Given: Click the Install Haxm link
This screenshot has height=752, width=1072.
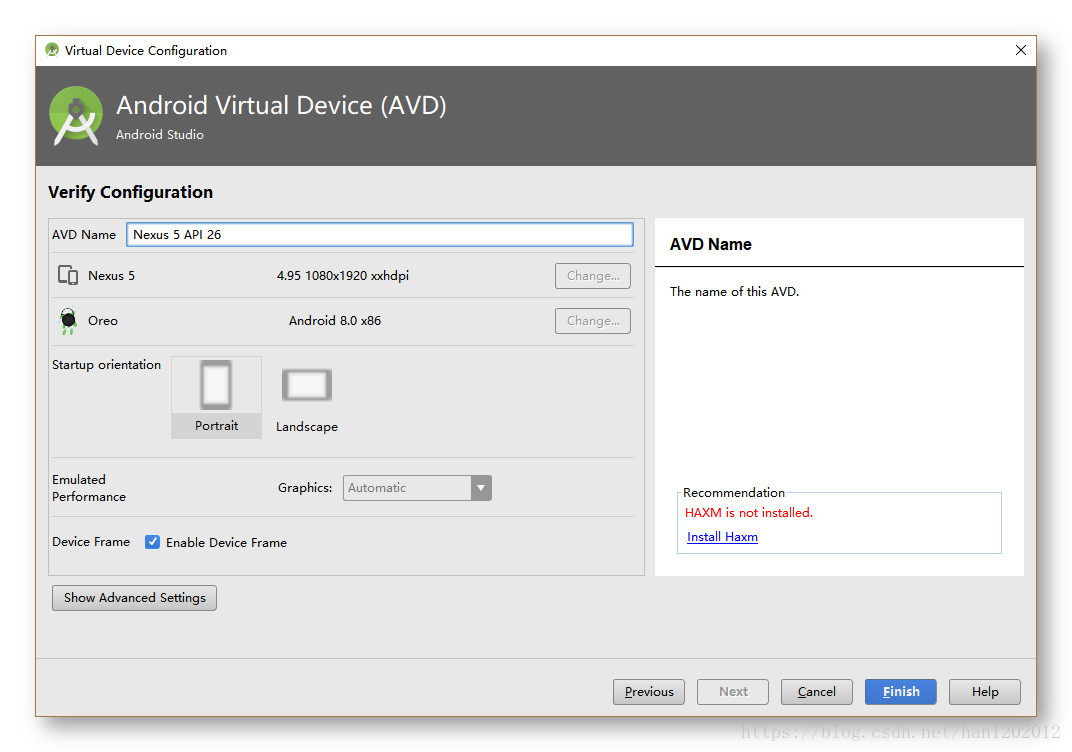Looking at the screenshot, I should tap(722, 537).
